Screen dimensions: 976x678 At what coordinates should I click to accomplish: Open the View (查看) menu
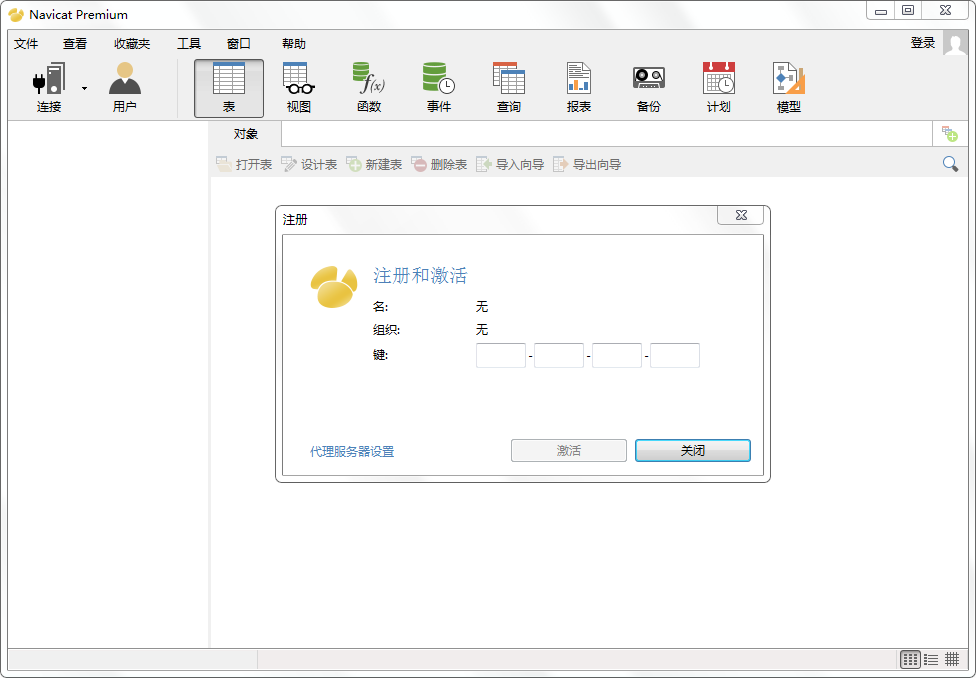75,44
